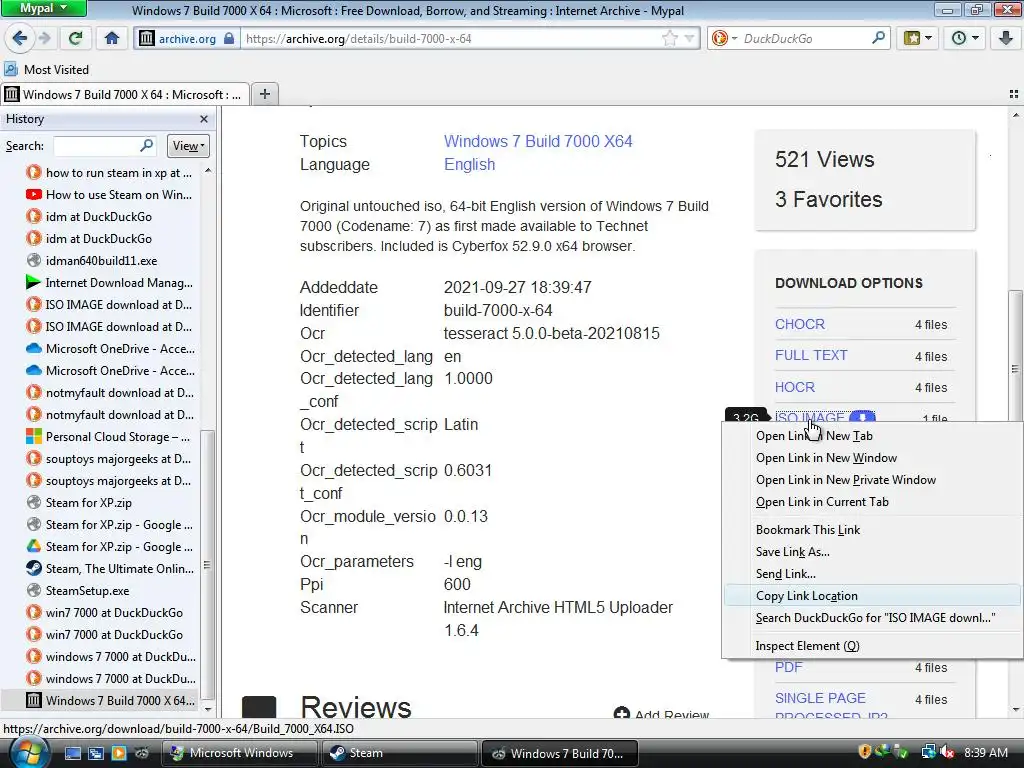This screenshot has width=1024, height=768.
Task: Choose Open Link in New Window
Action: [x=872, y=458]
